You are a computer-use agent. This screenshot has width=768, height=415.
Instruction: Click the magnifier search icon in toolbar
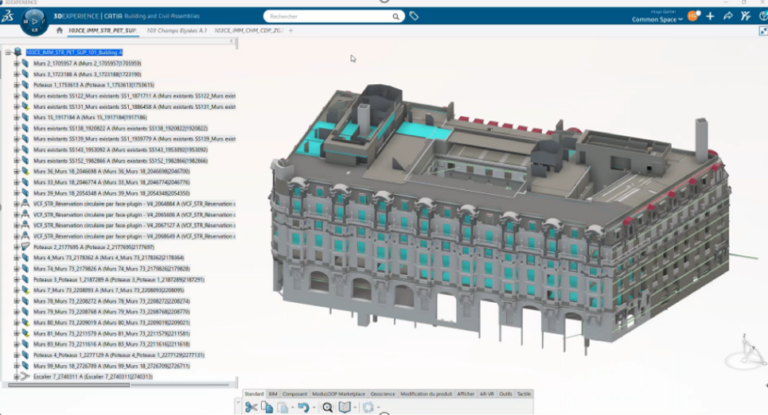coord(328,407)
